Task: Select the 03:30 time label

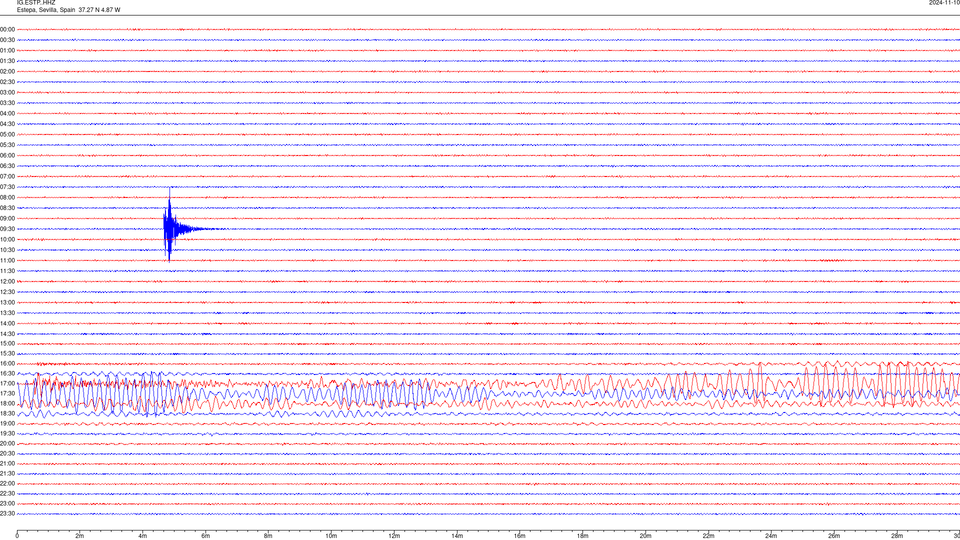Action: pyautogui.click(x=7, y=103)
